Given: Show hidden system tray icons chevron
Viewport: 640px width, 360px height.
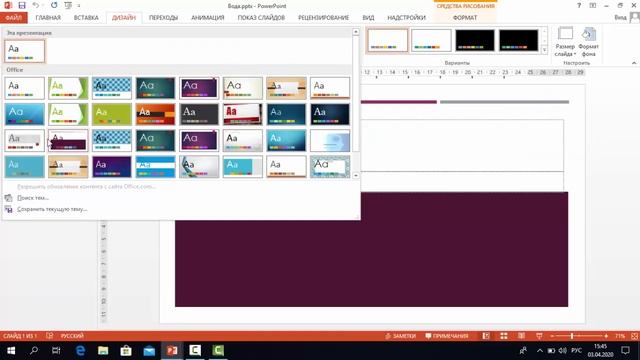Looking at the screenshot, I should click(x=540, y=351).
